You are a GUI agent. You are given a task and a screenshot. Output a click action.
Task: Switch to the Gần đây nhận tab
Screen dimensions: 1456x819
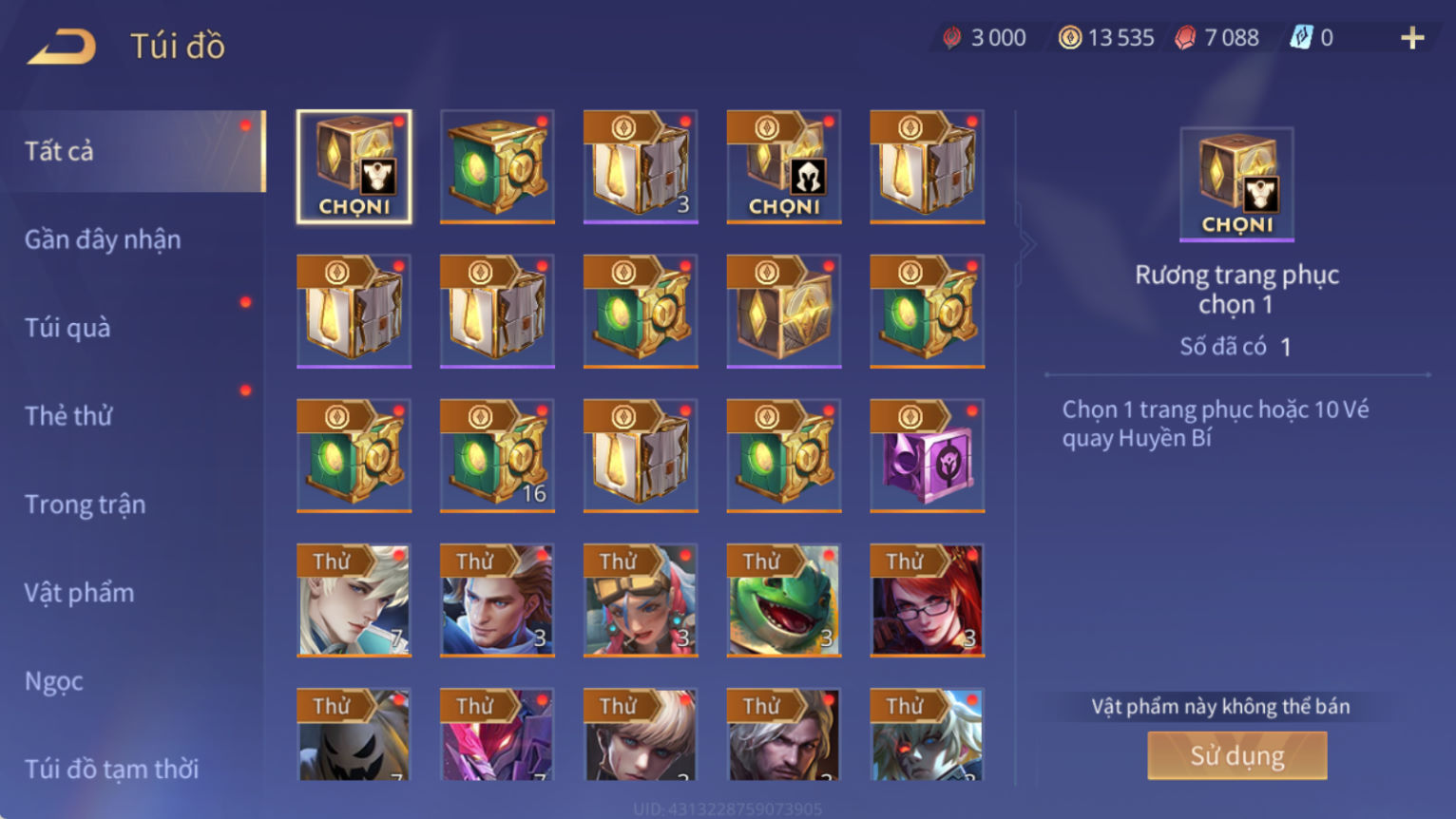[x=103, y=239]
